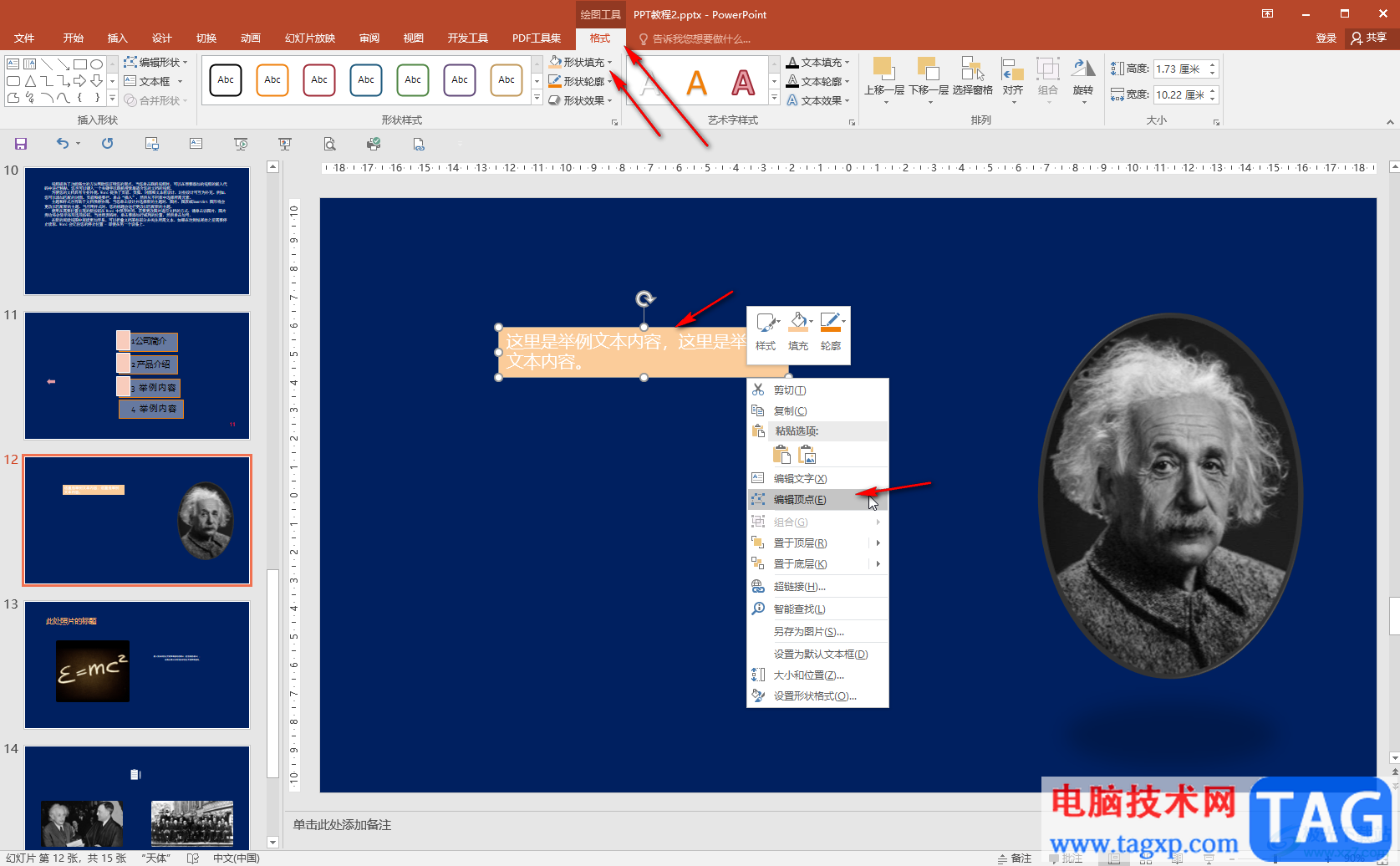
Task: Open Text Outline (文本轮廓) dropdown
Action: point(818,81)
